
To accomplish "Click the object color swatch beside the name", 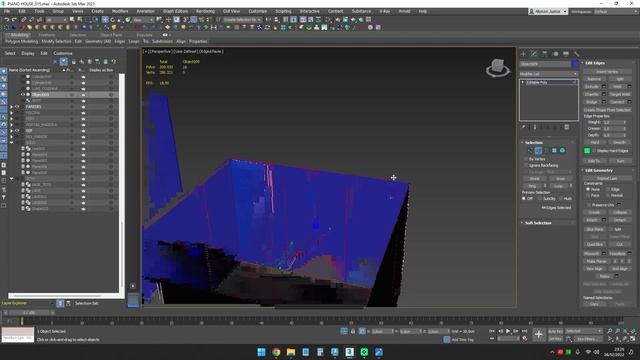I will click(x=575, y=64).
